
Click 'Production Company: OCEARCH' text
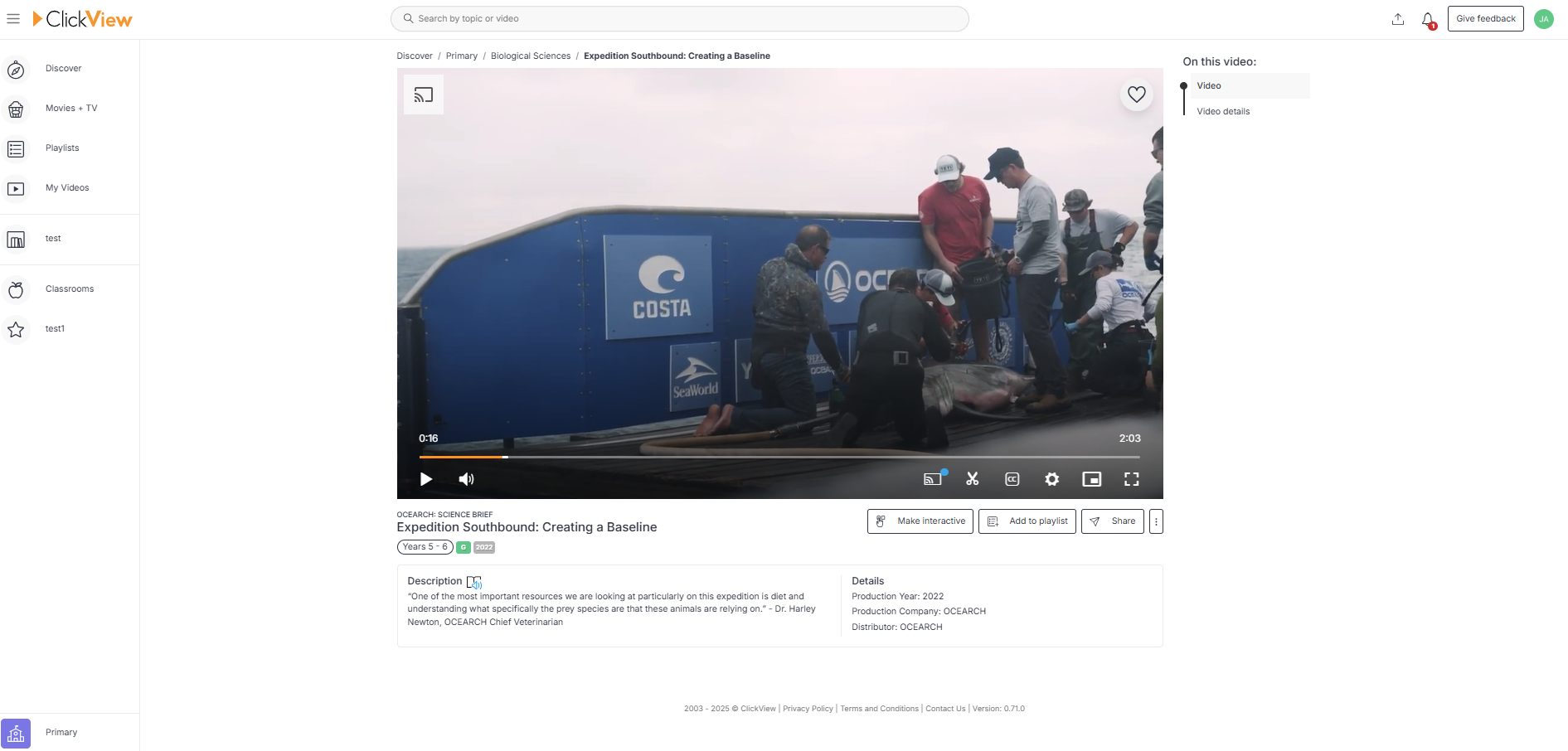click(x=919, y=612)
